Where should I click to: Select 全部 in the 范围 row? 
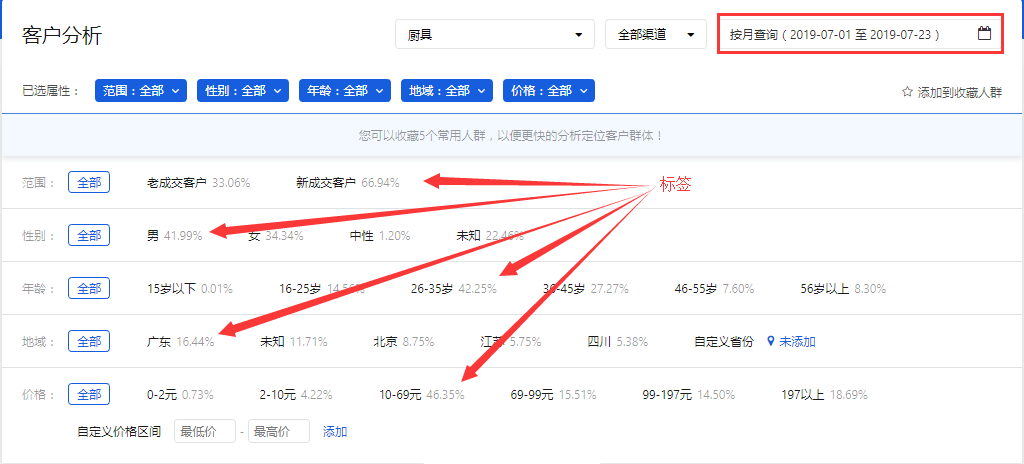(x=89, y=182)
